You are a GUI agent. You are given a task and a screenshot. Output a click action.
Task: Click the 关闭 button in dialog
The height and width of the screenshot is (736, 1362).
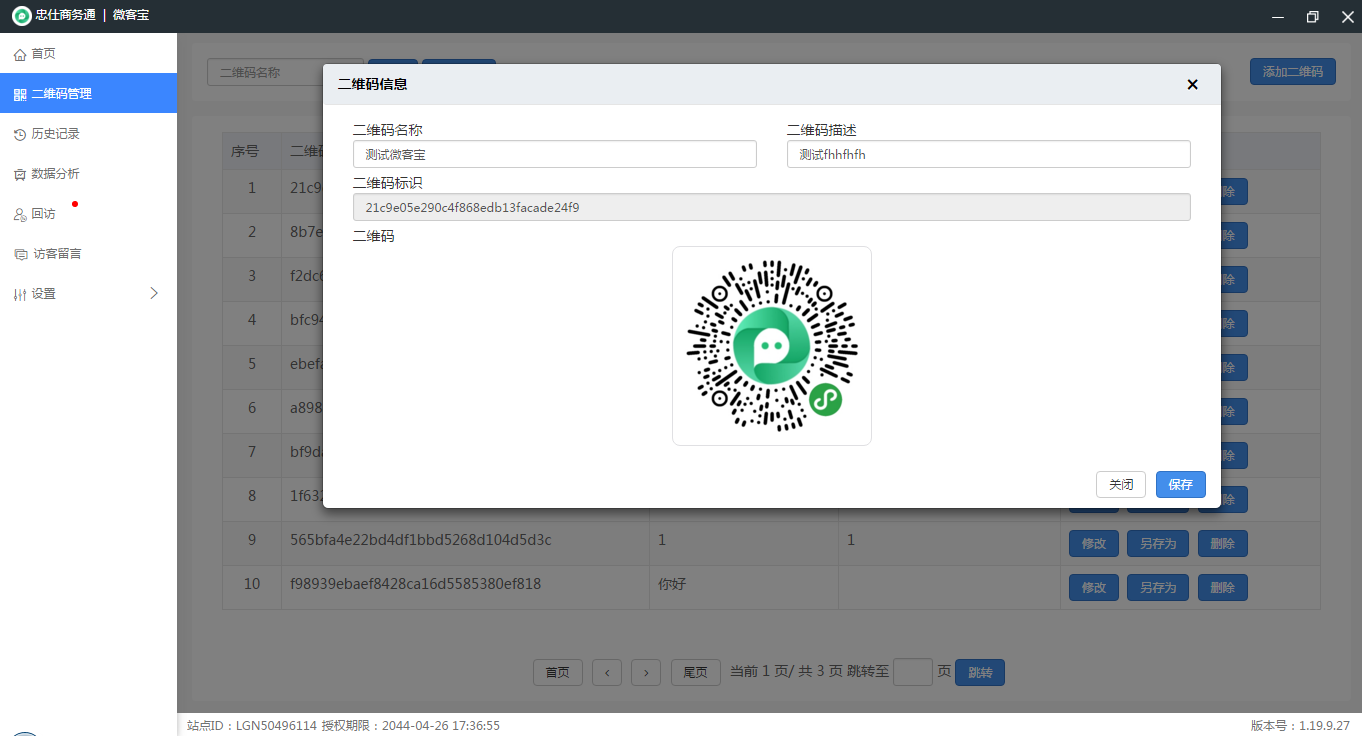click(1121, 484)
